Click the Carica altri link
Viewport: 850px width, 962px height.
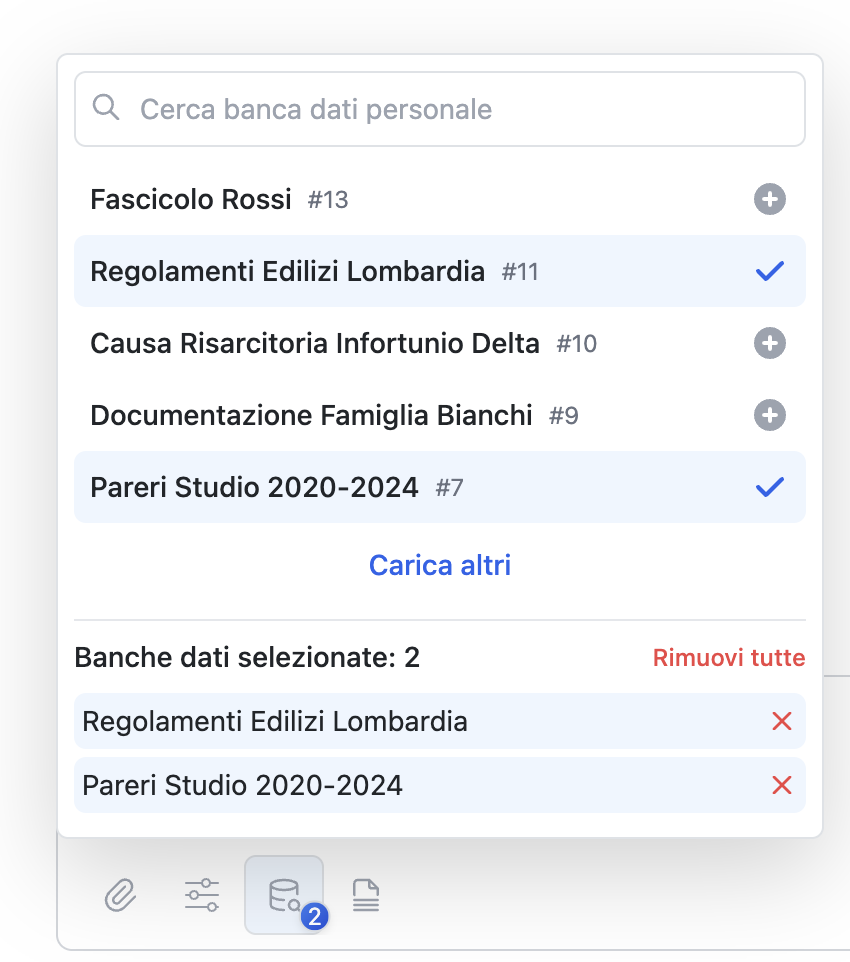pyautogui.click(x=440, y=565)
